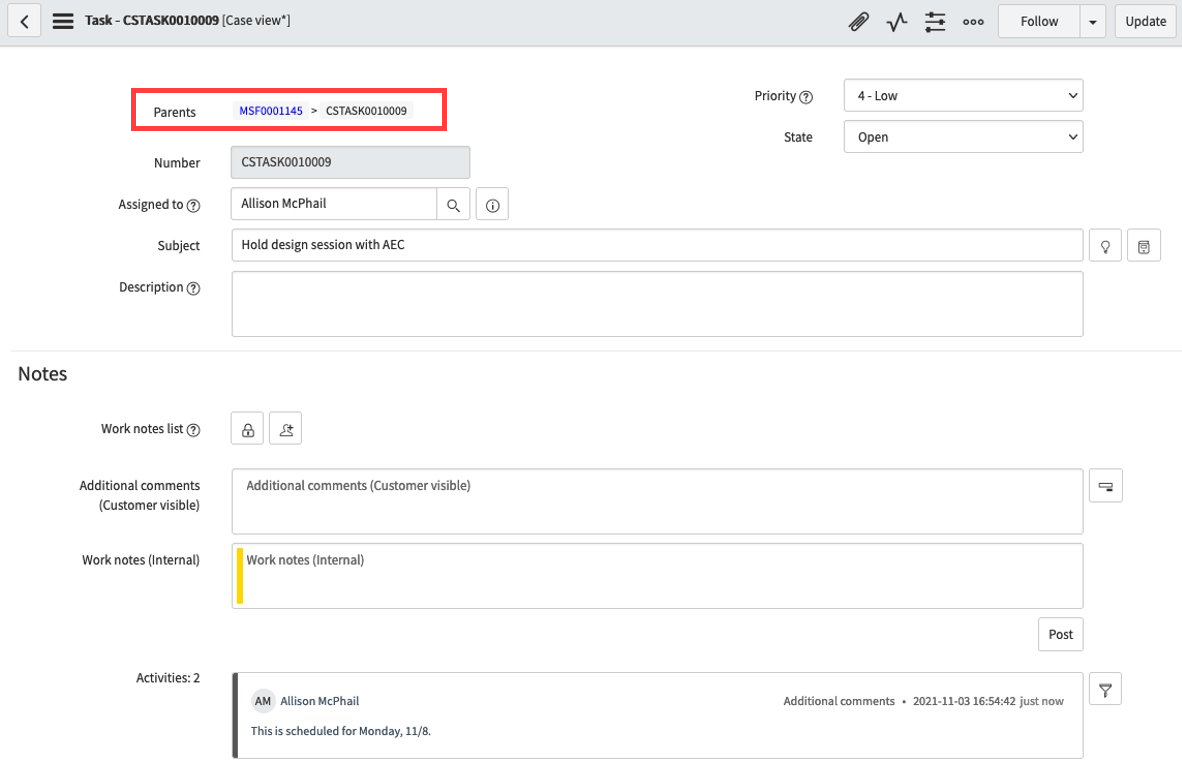This screenshot has height=762, width=1182.
Task: Open suggestions lightbulb beside Subject
Action: [1105, 246]
